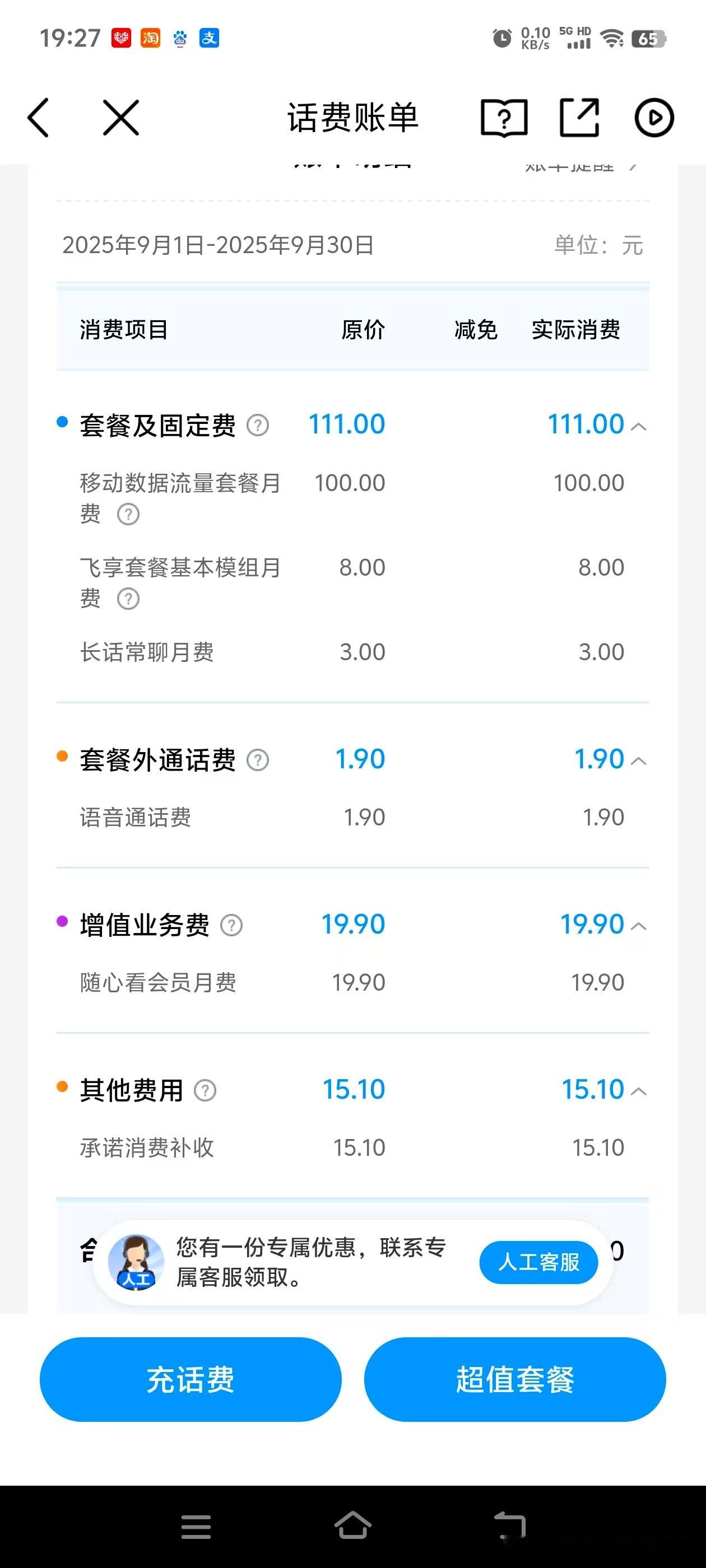Collapse the 增值业务费 section
Image resolution: width=706 pixels, height=1568 pixels.
pos(638,926)
